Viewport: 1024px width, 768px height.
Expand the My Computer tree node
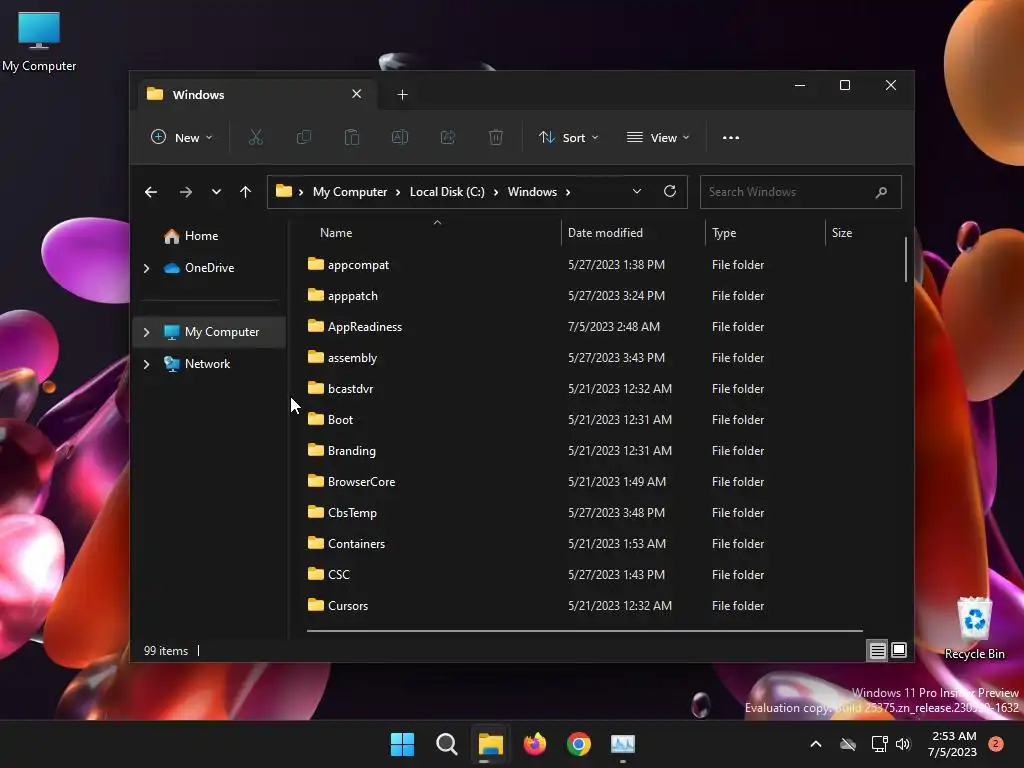pos(146,332)
